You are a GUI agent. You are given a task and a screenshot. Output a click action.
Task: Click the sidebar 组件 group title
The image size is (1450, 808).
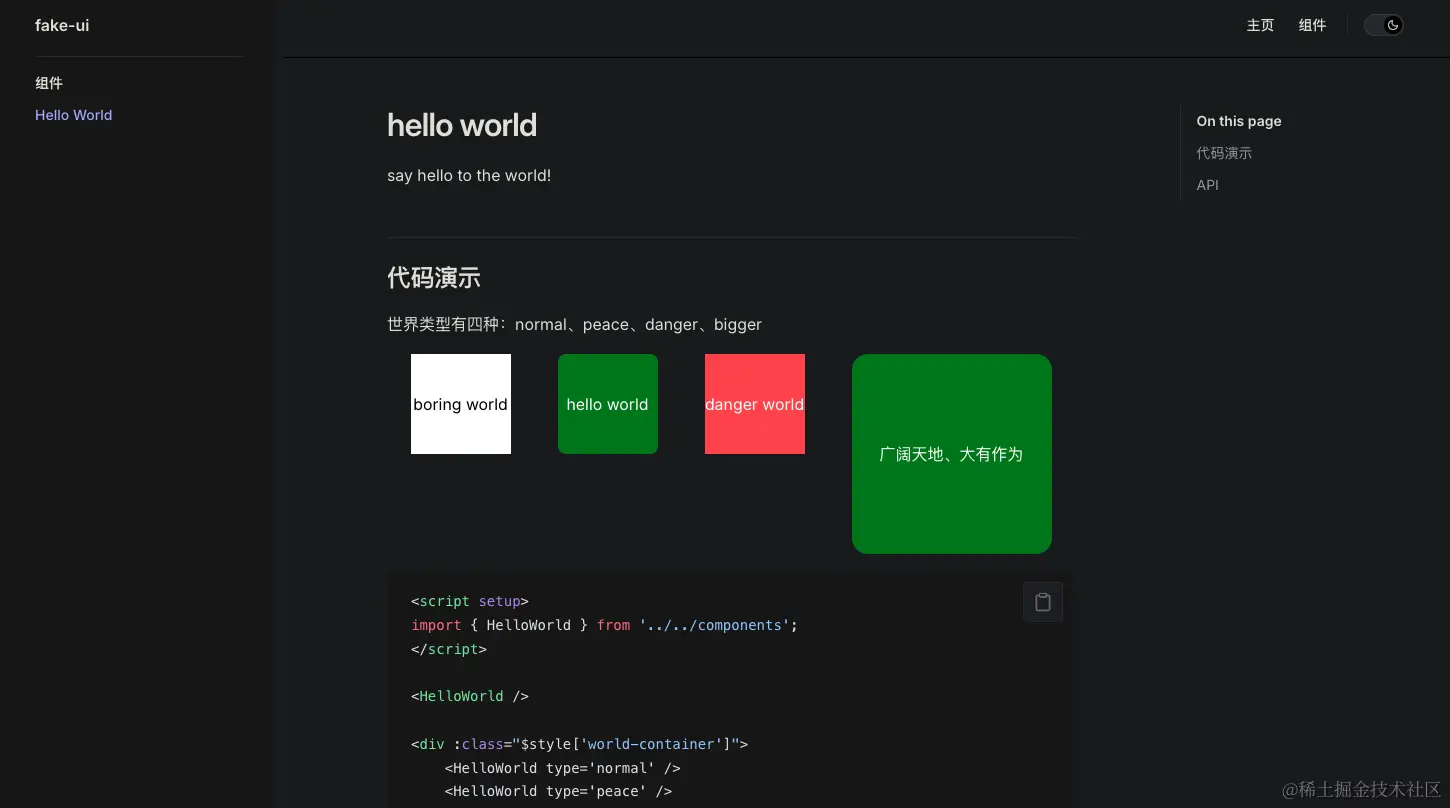click(x=49, y=83)
